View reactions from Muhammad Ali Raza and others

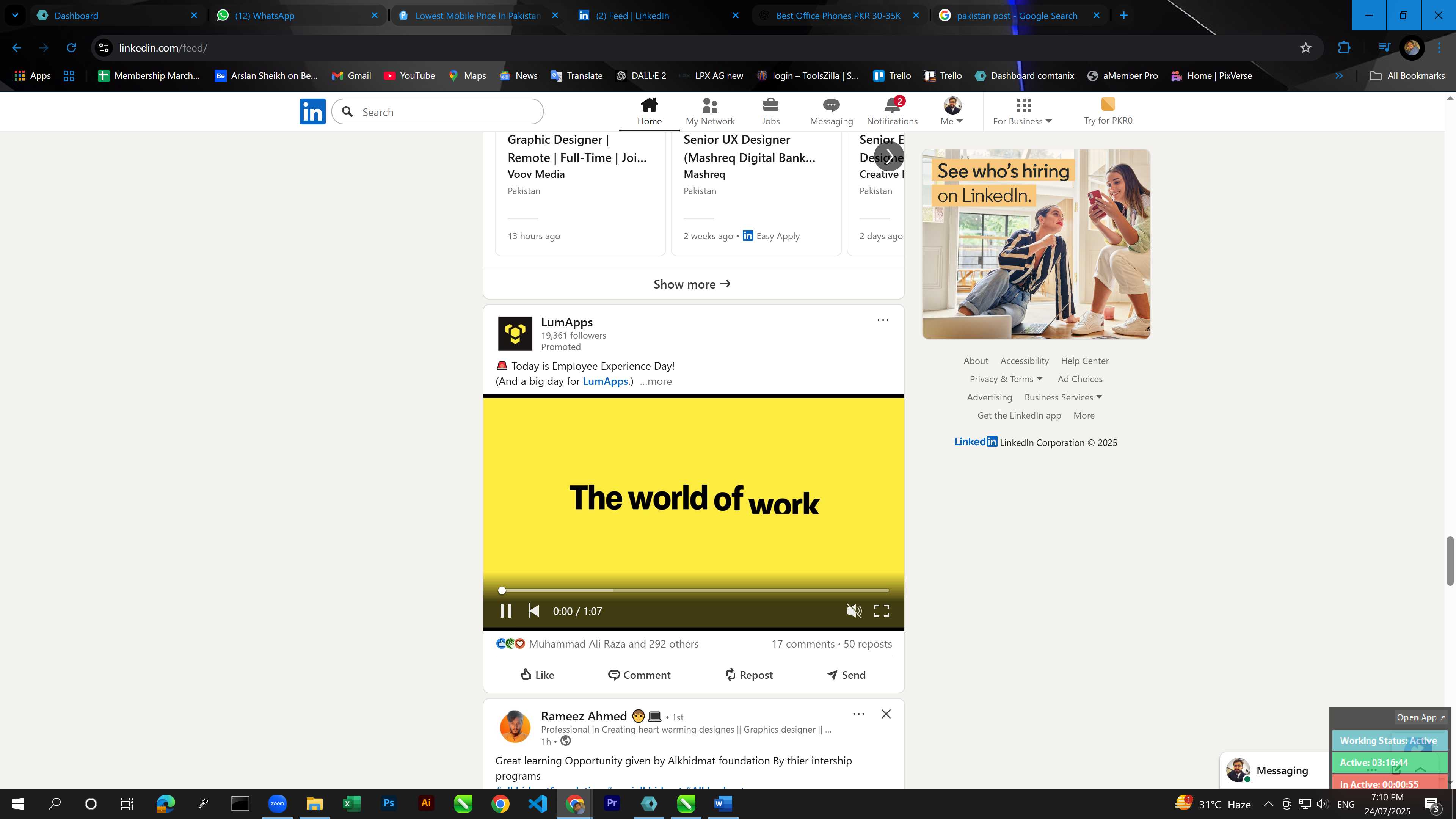coord(597,644)
